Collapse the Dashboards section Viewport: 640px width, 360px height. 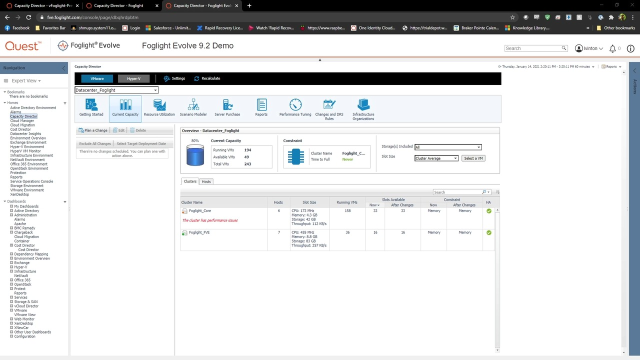point(5,202)
